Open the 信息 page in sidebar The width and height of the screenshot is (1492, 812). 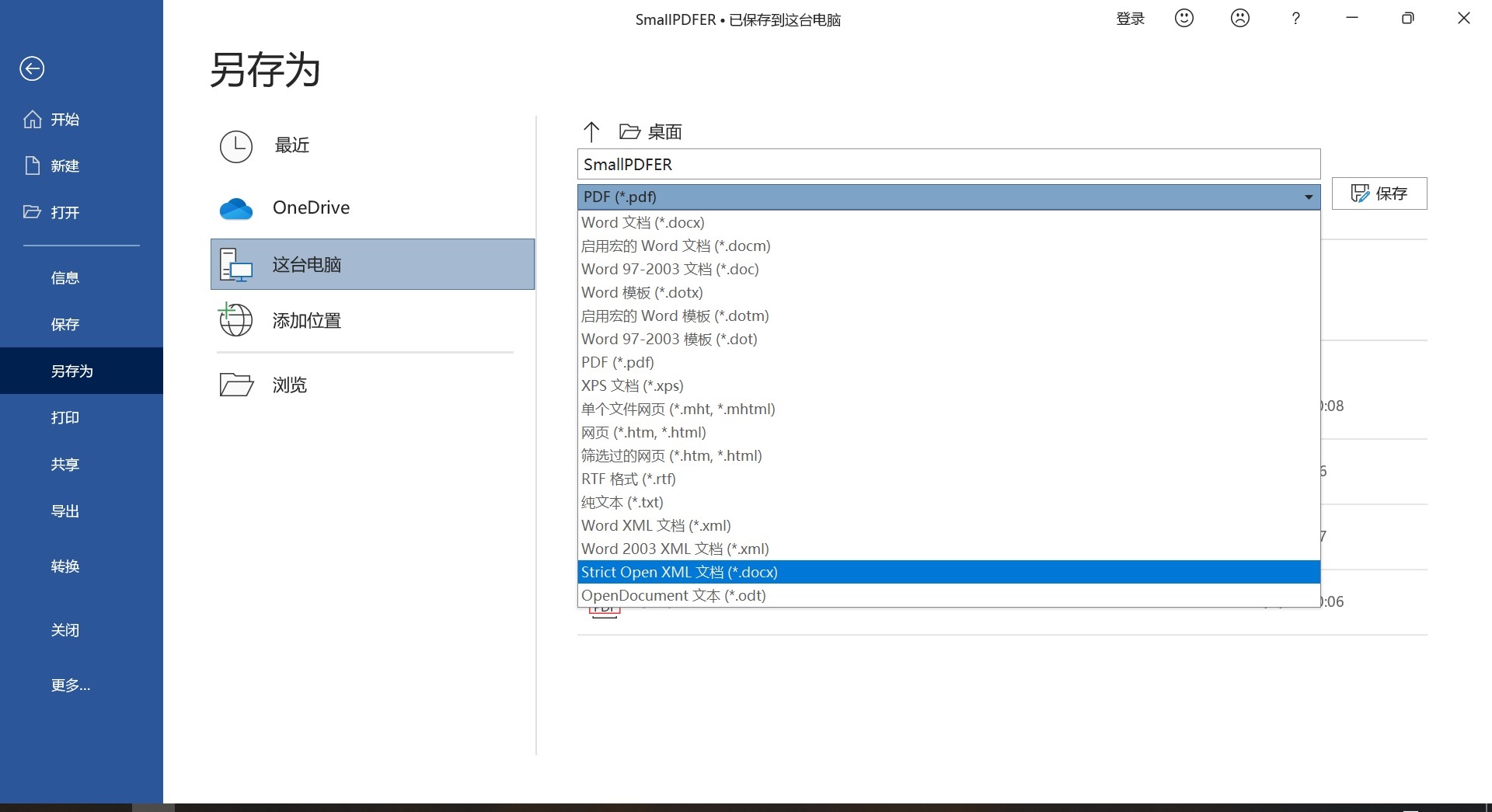click(x=65, y=278)
